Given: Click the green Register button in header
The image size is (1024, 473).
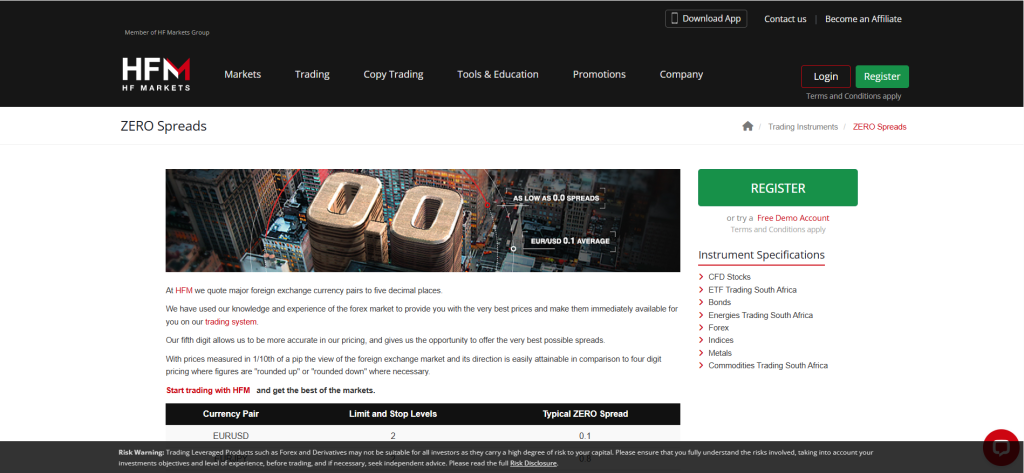Looking at the screenshot, I should [x=882, y=76].
